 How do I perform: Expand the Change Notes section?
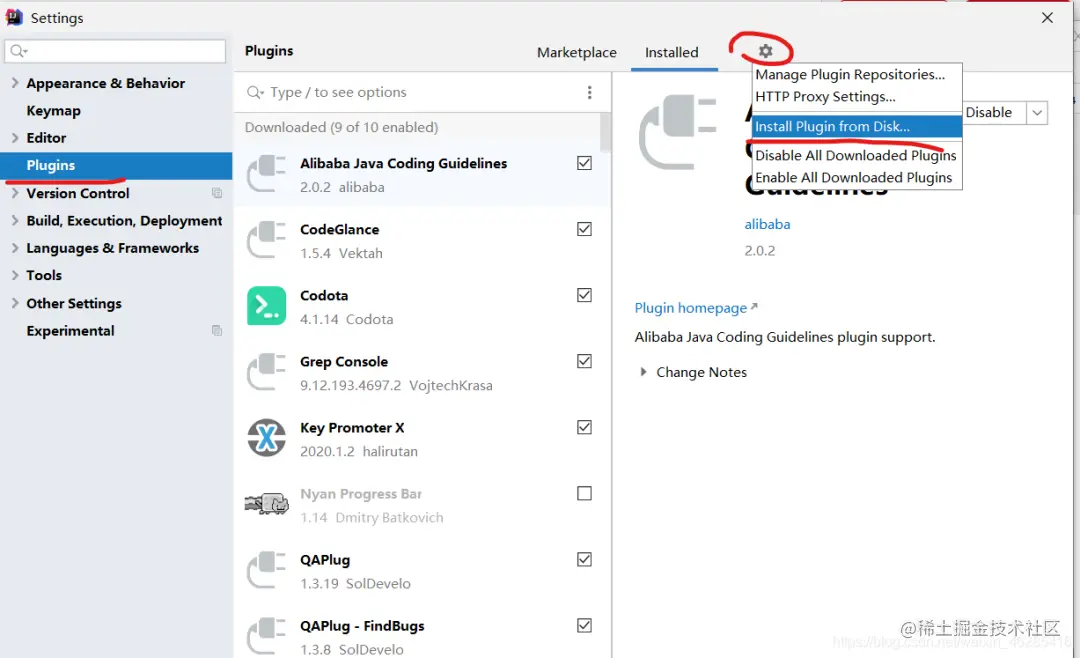point(643,372)
